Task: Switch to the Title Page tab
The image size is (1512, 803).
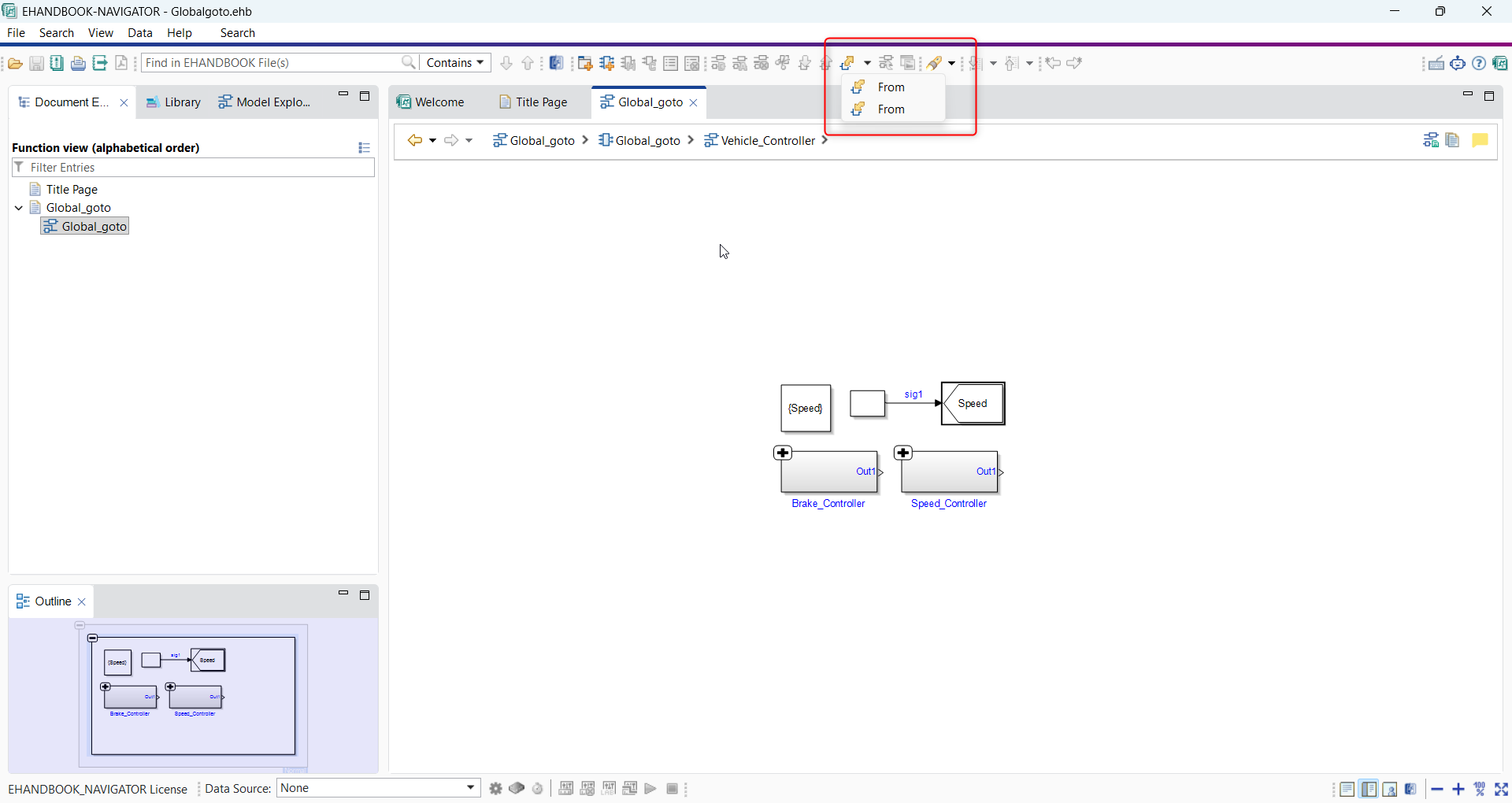Action: pos(534,102)
